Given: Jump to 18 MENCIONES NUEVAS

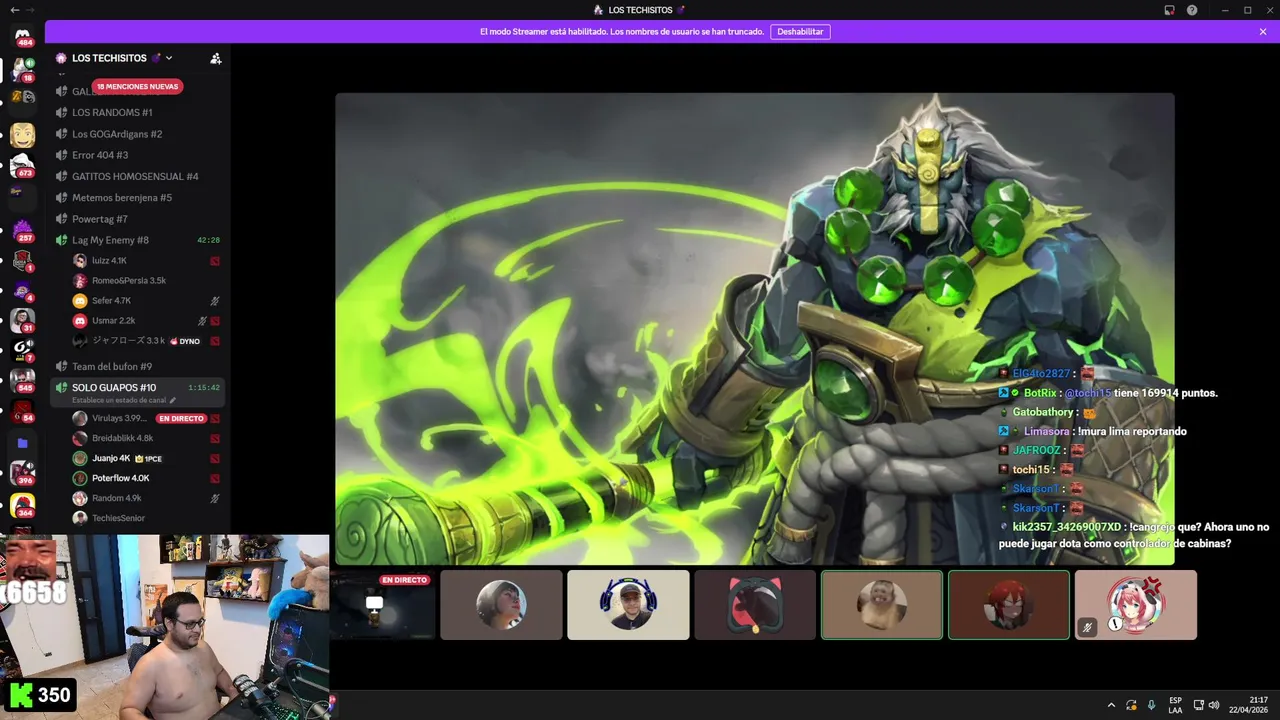Looking at the screenshot, I should pyautogui.click(x=137, y=87).
